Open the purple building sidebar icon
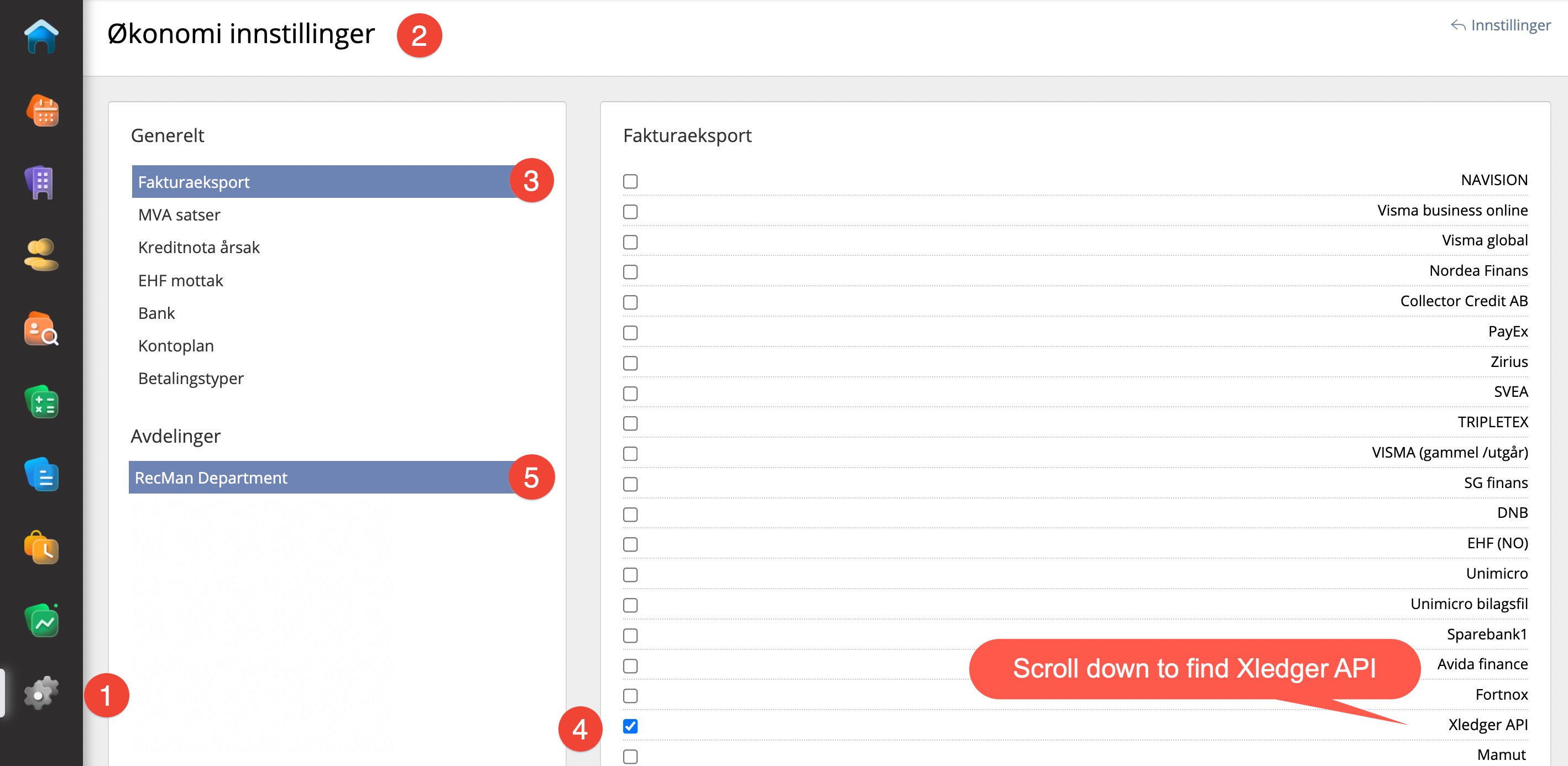Image resolution: width=1568 pixels, height=766 pixels. coord(41,182)
